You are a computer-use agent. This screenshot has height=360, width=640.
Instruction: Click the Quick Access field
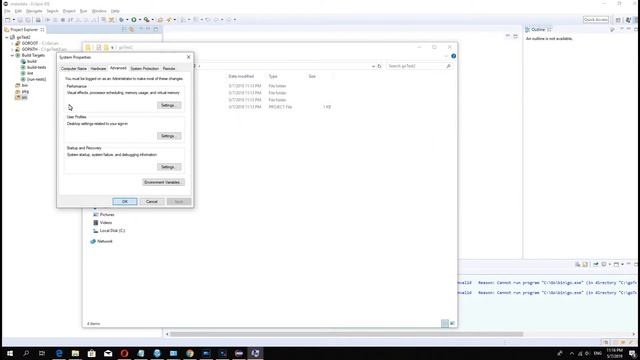click(x=596, y=20)
